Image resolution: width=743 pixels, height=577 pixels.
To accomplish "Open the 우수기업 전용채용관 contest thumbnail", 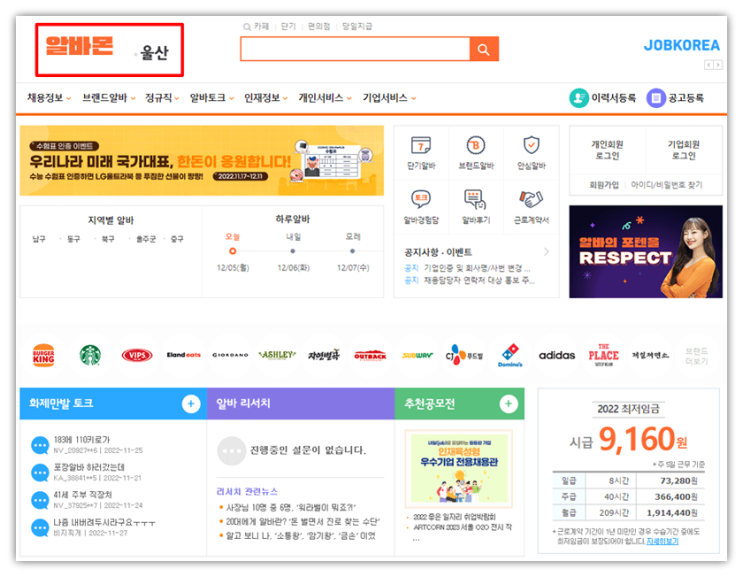I will click(459, 469).
